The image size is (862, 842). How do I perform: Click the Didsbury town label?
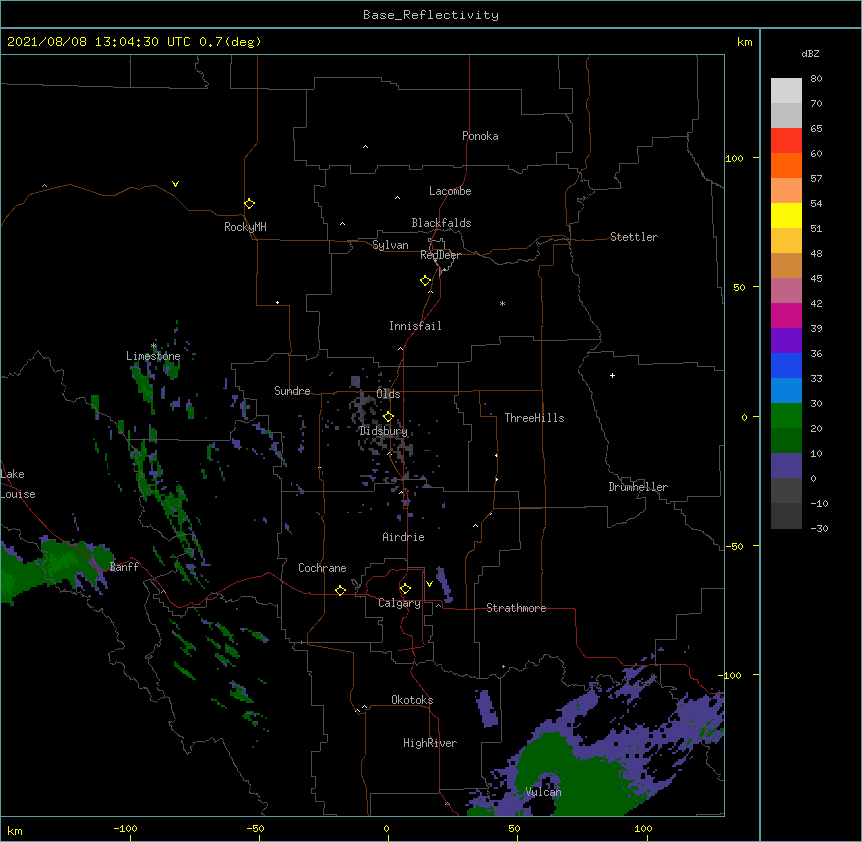384,431
